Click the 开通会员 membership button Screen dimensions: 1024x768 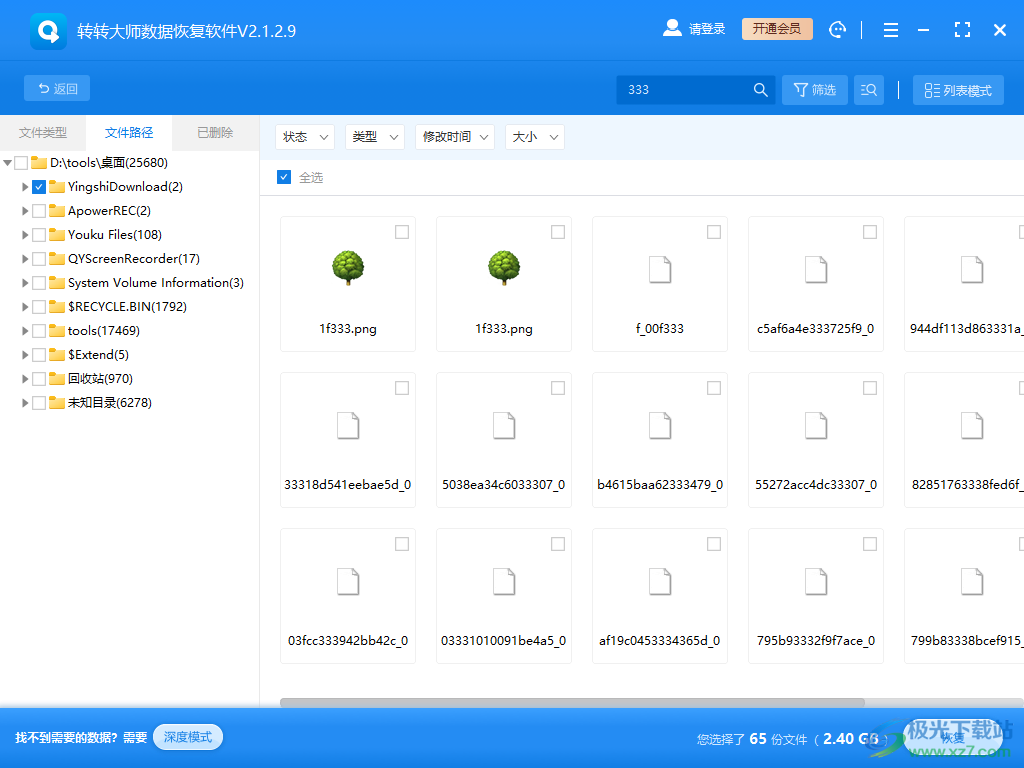777,29
